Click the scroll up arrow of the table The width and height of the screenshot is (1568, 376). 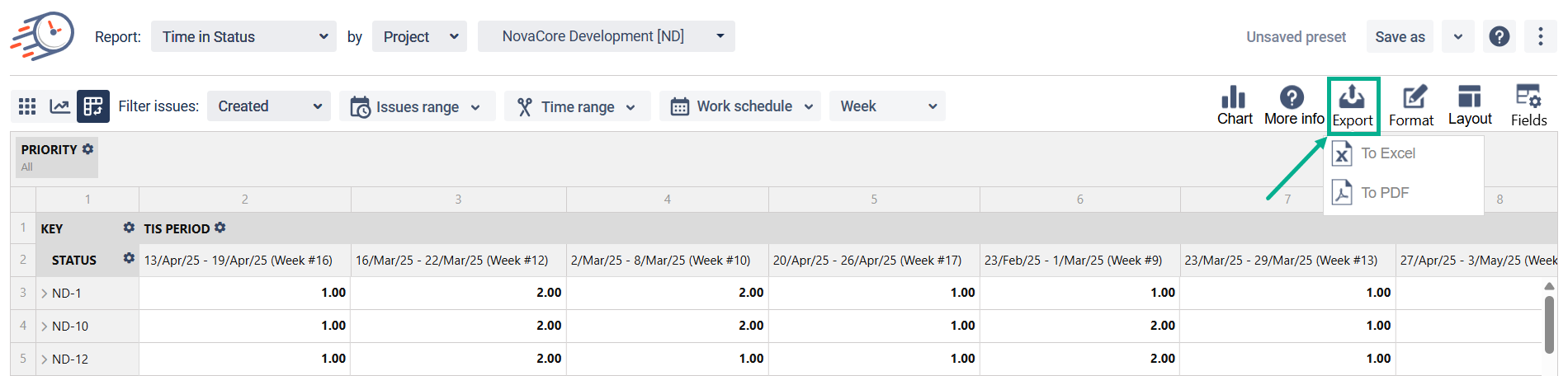1549,286
